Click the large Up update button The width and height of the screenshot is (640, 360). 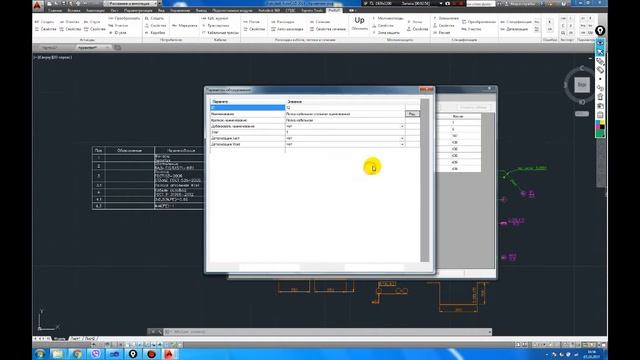point(359,23)
